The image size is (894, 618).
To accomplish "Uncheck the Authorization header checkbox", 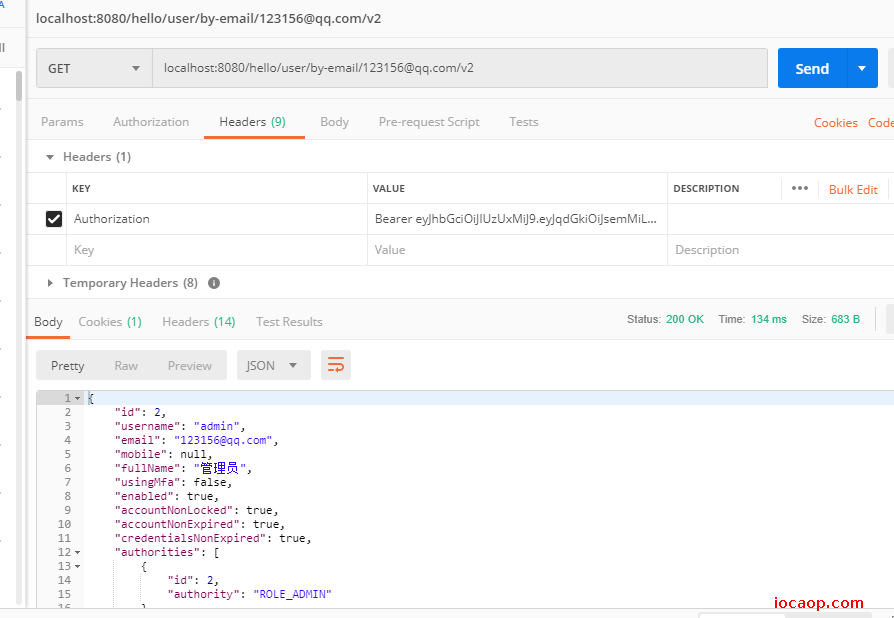I will tap(54, 219).
